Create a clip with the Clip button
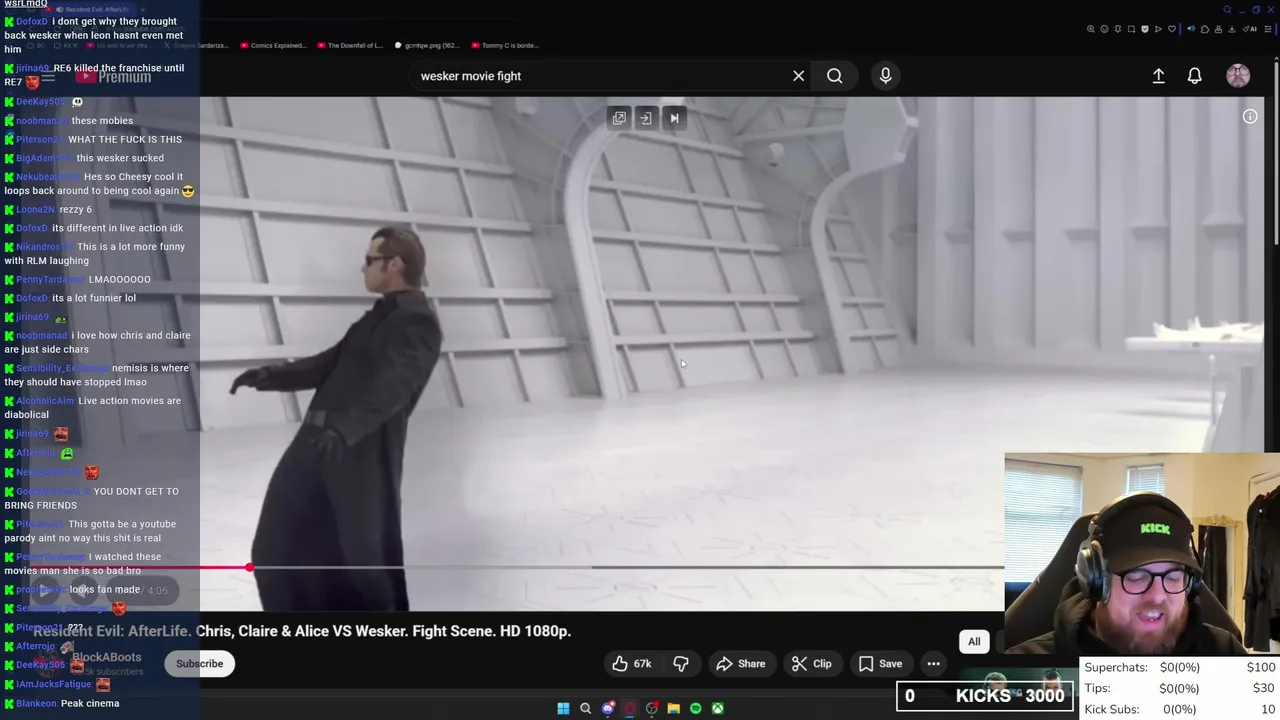This screenshot has height=720, width=1280. (x=812, y=664)
